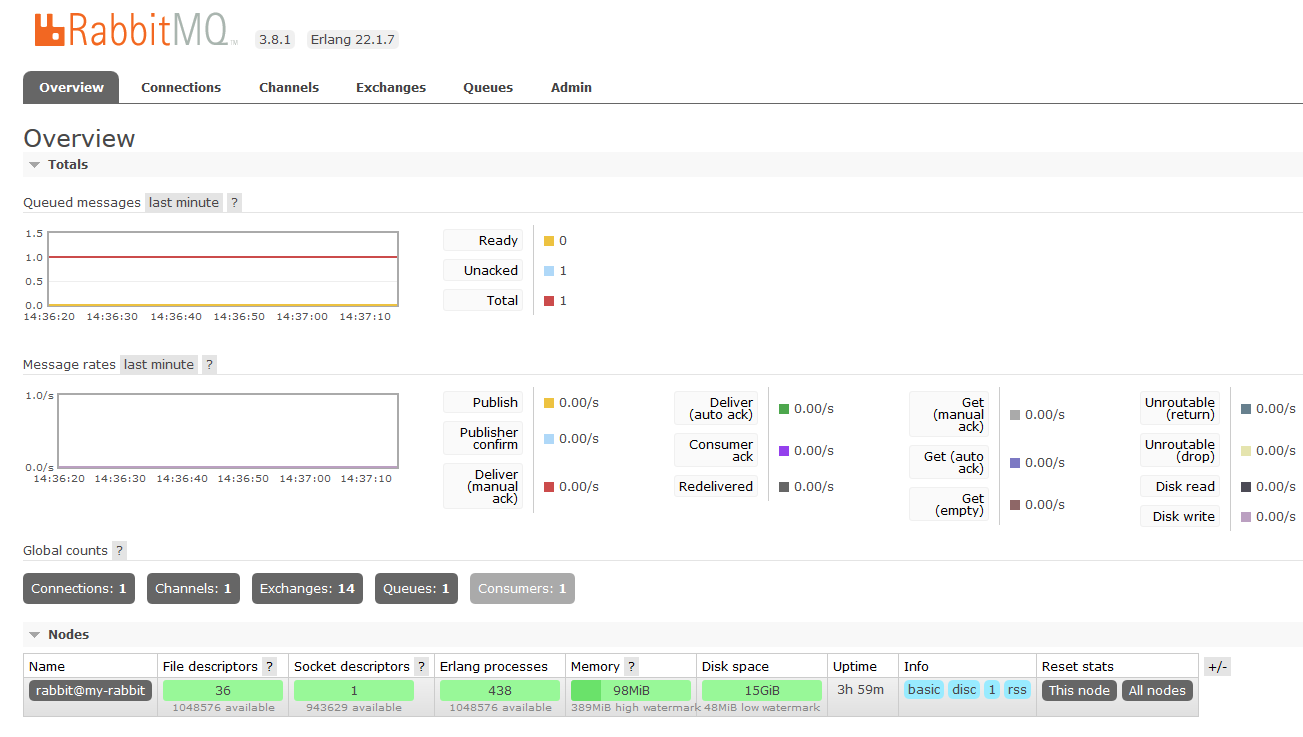Click File descriptors help question mark

click(269, 666)
